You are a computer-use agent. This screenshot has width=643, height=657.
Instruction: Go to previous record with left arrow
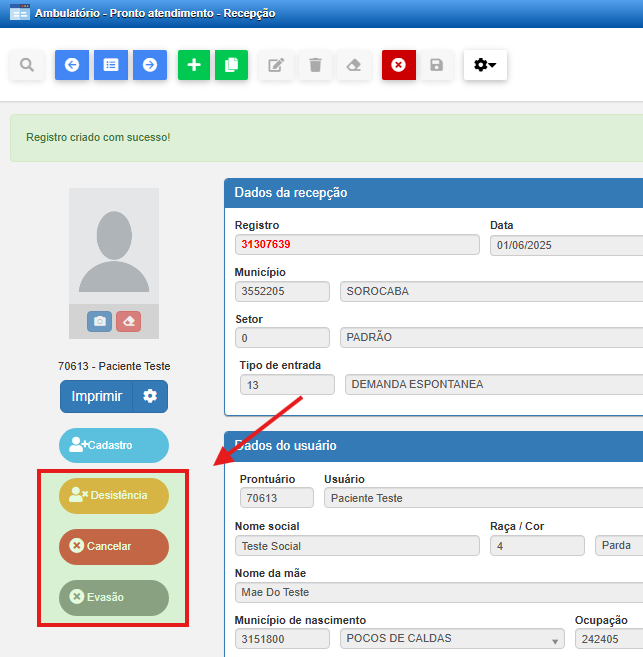click(x=72, y=65)
